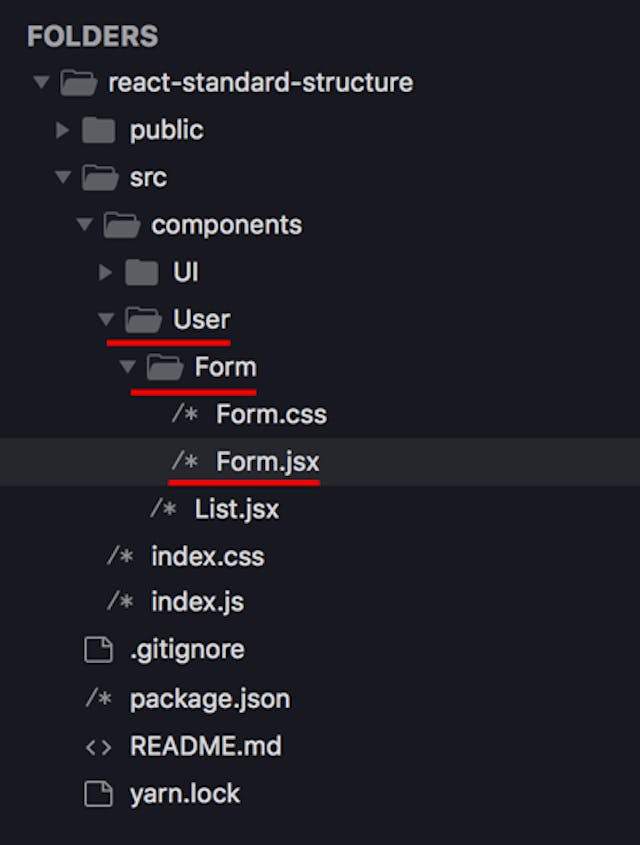The width and height of the screenshot is (640, 845).
Task: Open the index.js file
Action: tap(197, 602)
